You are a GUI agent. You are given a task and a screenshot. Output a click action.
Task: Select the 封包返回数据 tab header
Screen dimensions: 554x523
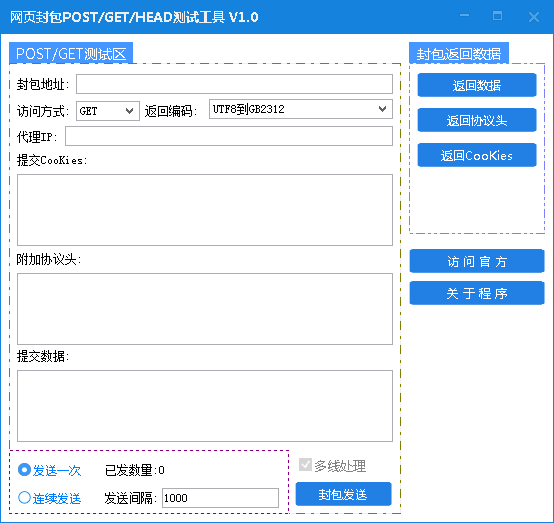tap(459, 53)
